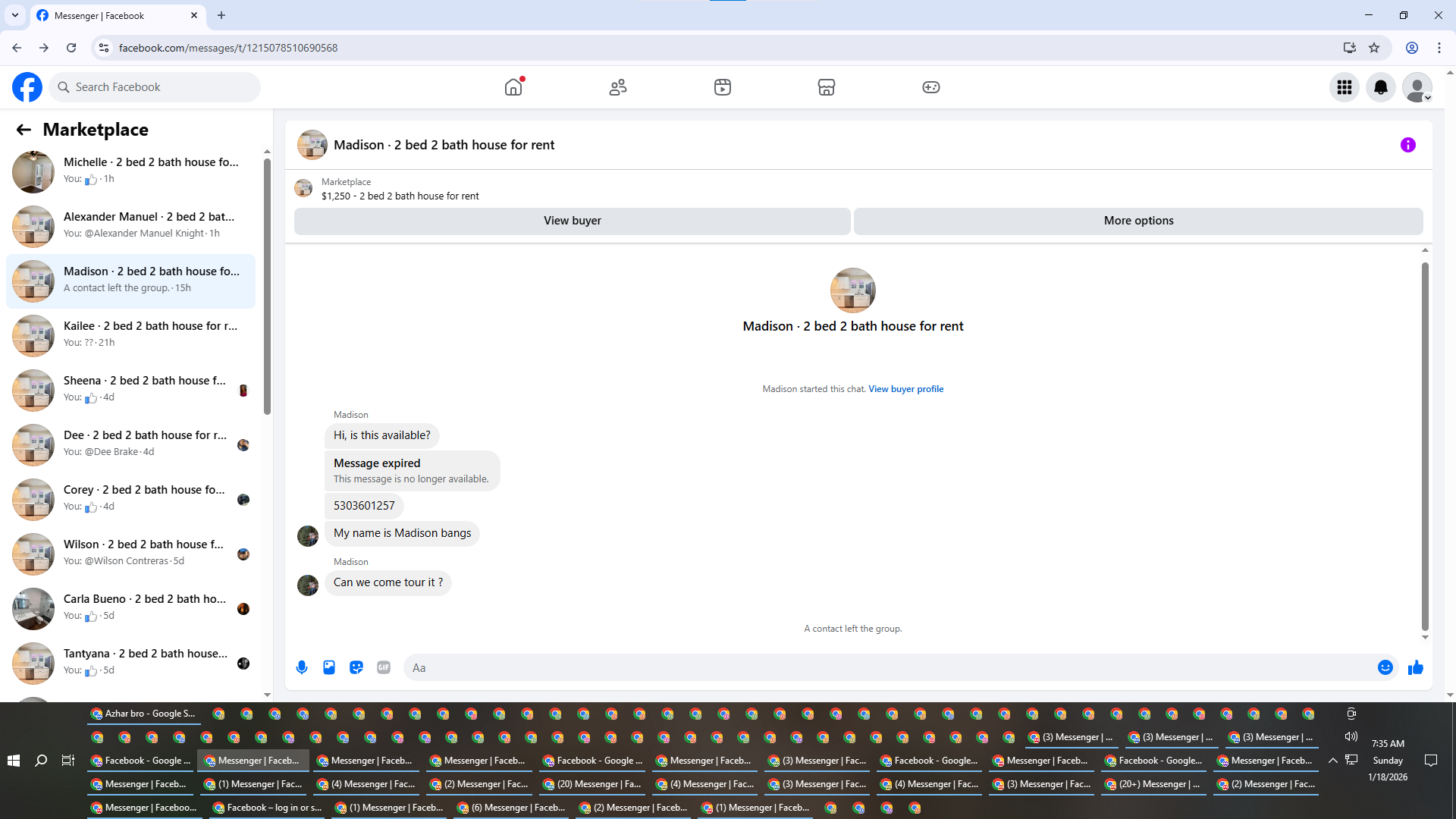Viewport: 1456px width, 819px height.
Task: Open Facebook notifications bell
Action: click(1380, 87)
